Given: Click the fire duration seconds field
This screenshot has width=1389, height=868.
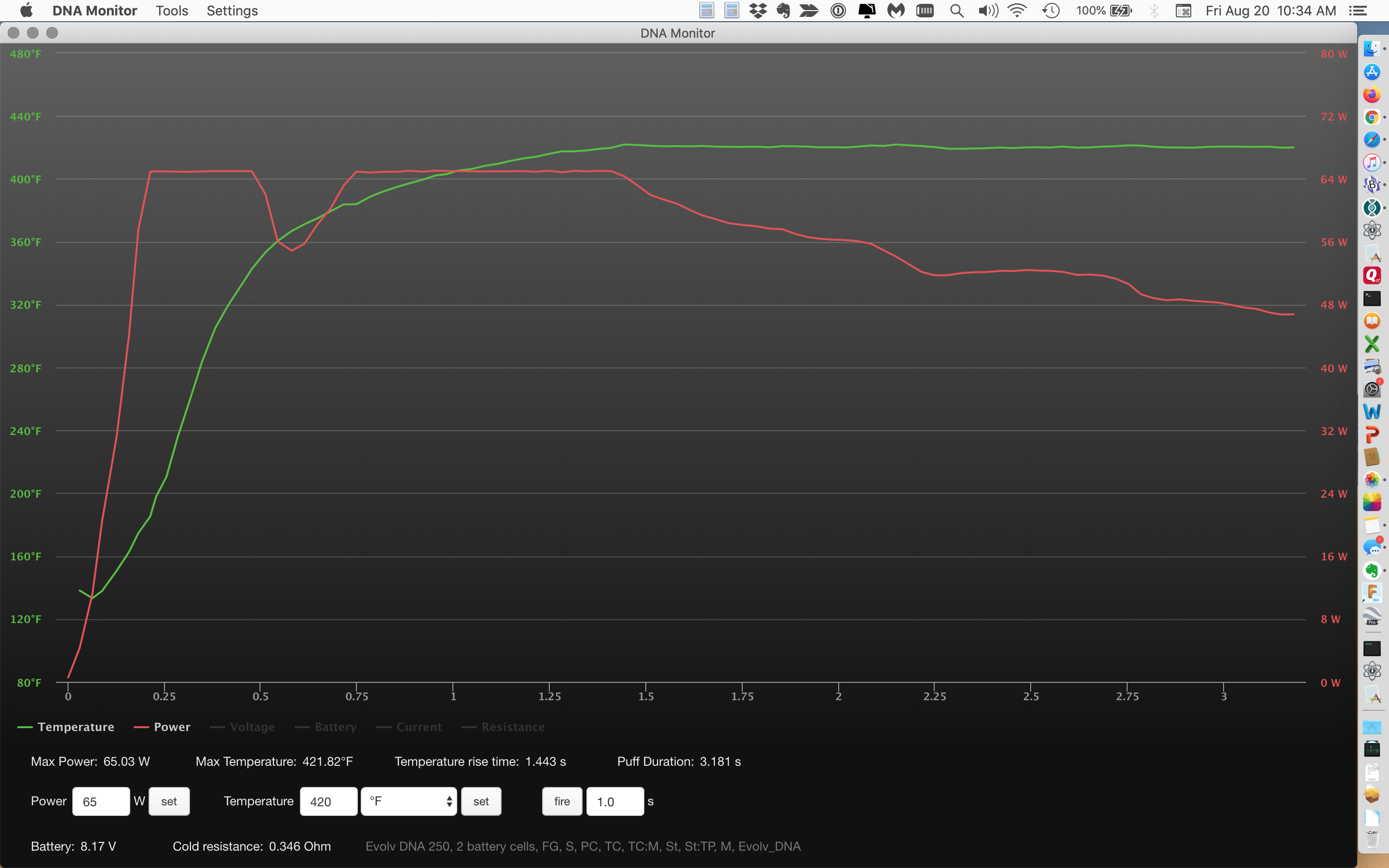Looking at the screenshot, I should pyautogui.click(x=614, y=801).
